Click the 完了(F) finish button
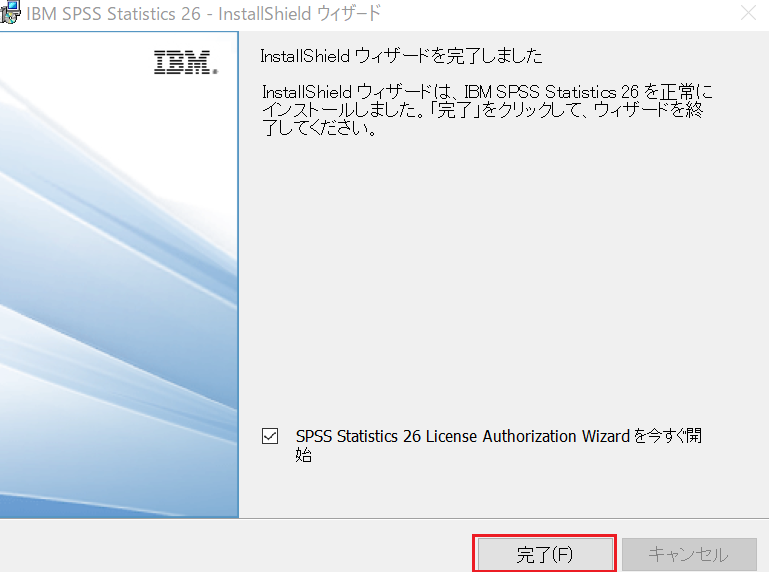Image resolution: width=769 pixels, height=572 pixels. tap(545, 554)
